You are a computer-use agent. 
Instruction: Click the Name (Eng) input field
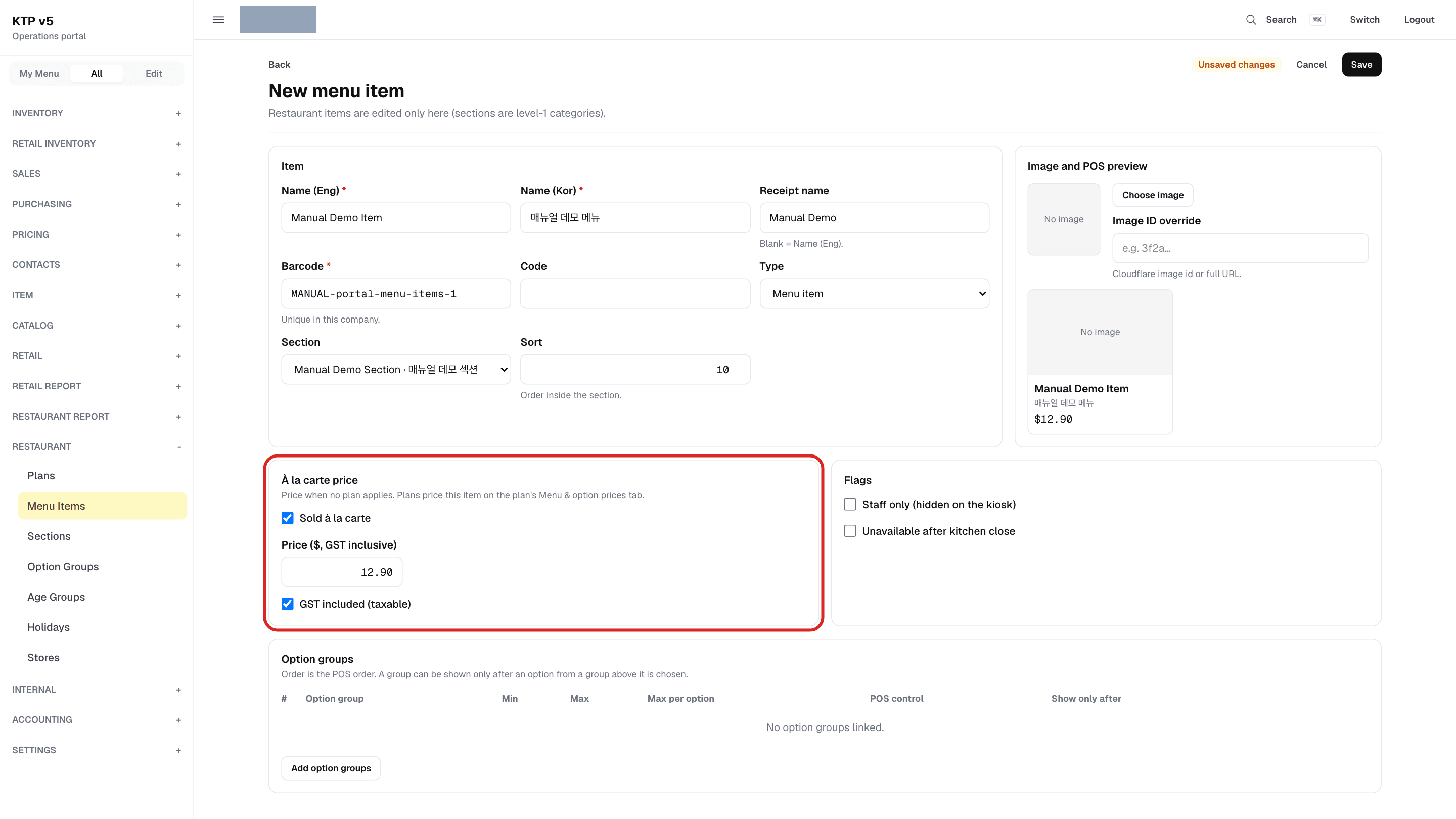(396, 217)
